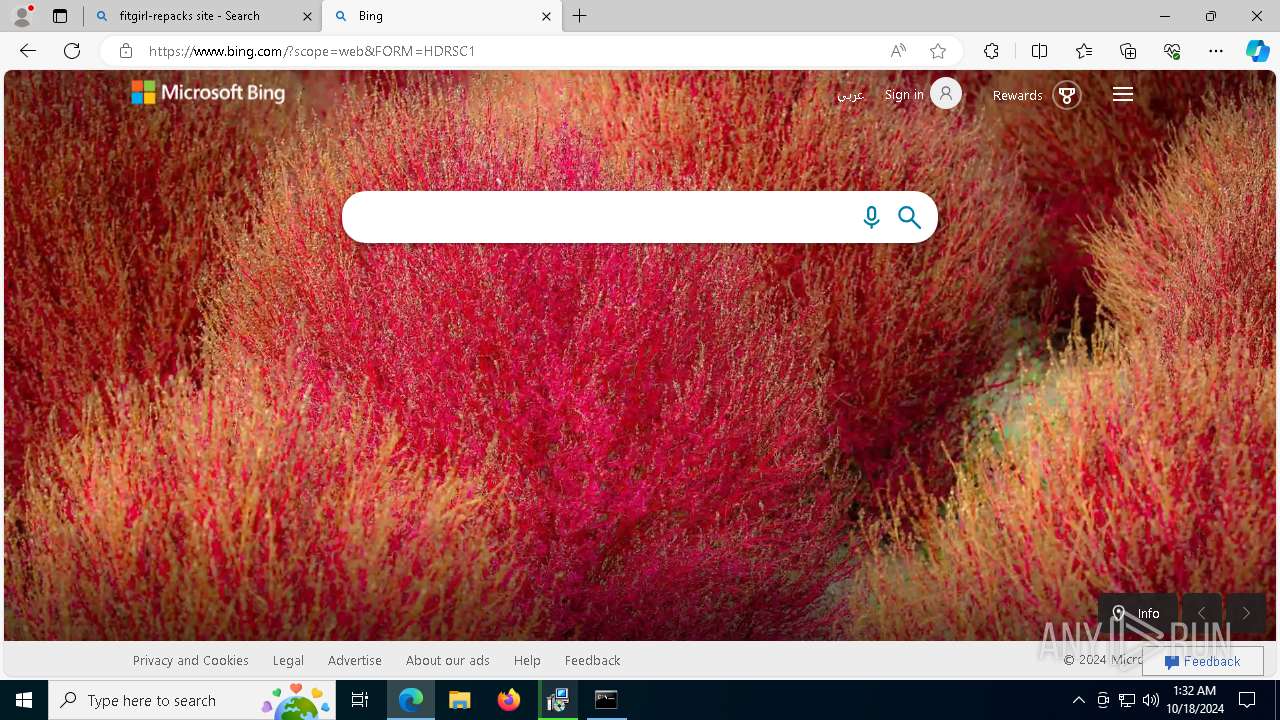Open Help footer link
Viewport: 1280px width, 720px height.
pyautogui.click(x=527, y=660)
